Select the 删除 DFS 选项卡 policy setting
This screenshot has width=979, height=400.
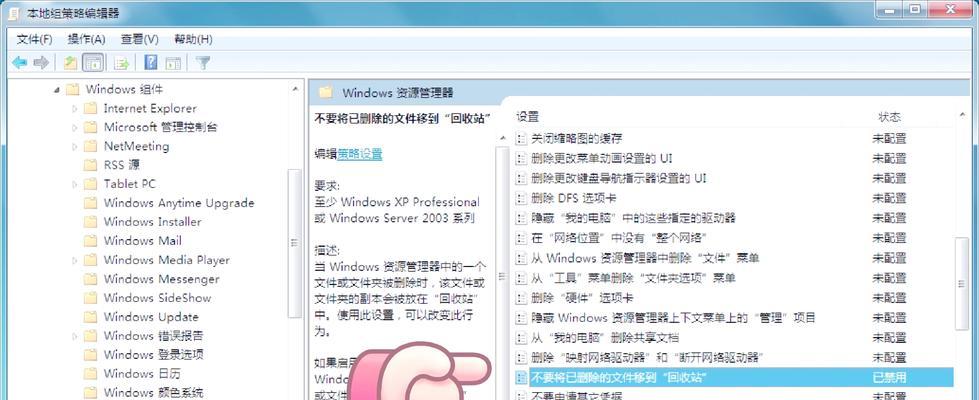(574, 198)
